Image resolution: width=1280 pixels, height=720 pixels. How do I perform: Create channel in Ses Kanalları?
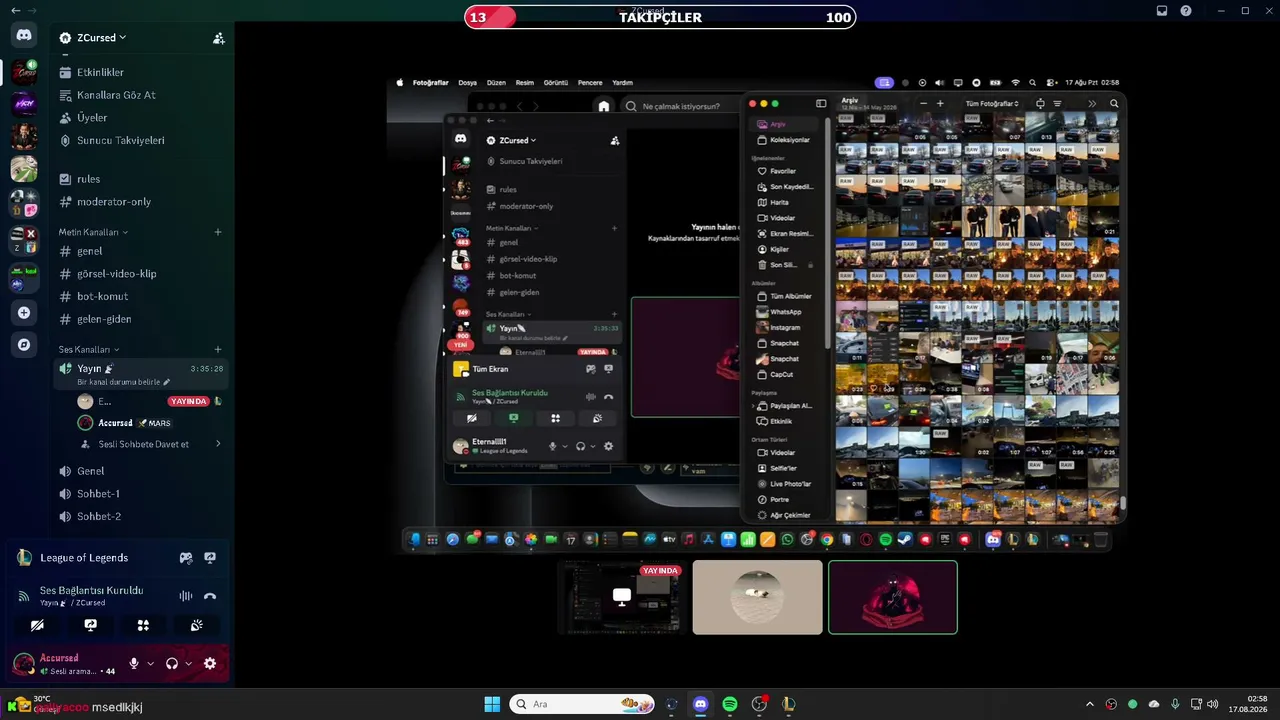[x=218, y=350]
